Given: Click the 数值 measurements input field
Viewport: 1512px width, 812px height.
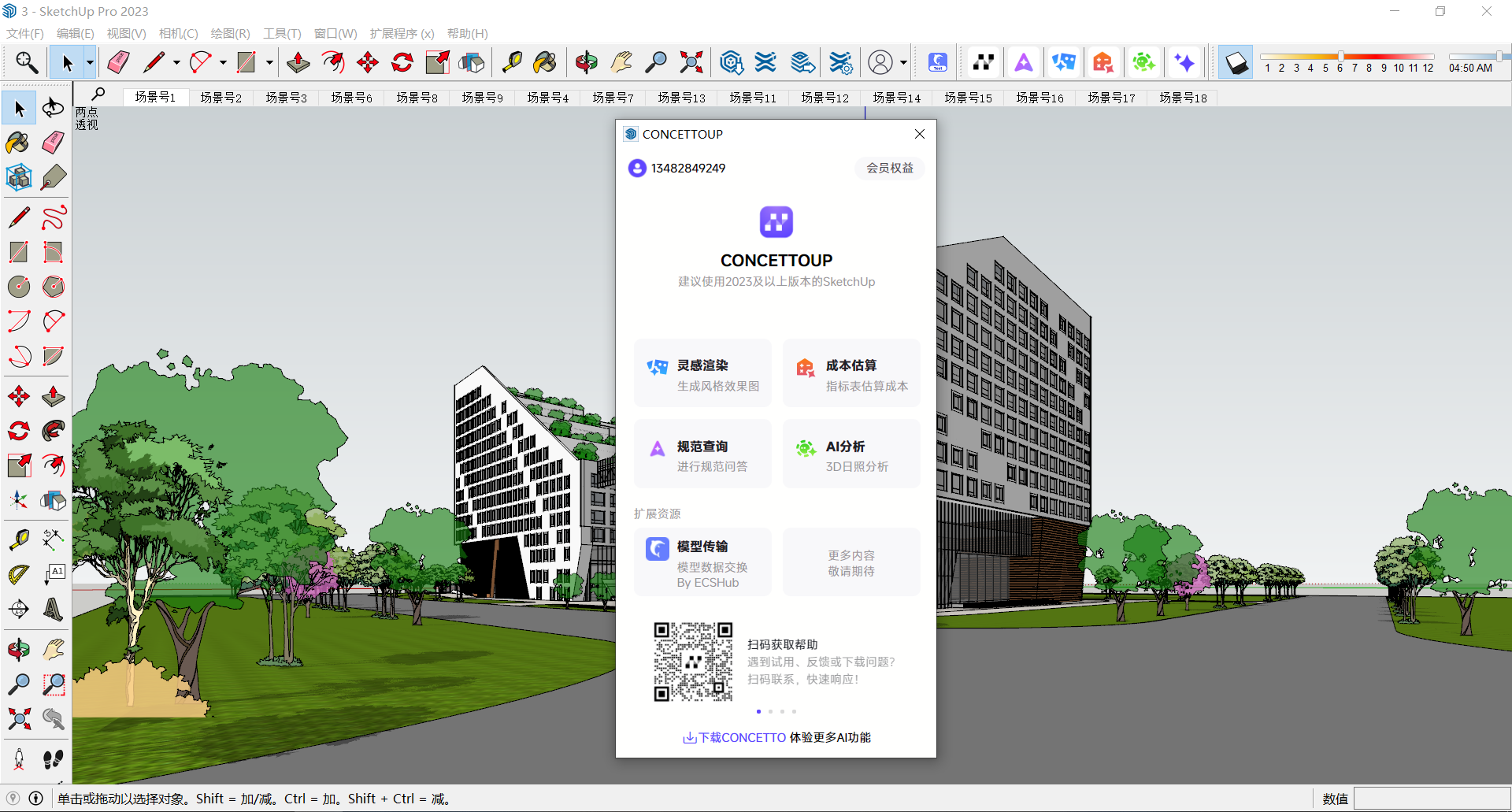Looking at the screenshot, I should [1431, 799].
